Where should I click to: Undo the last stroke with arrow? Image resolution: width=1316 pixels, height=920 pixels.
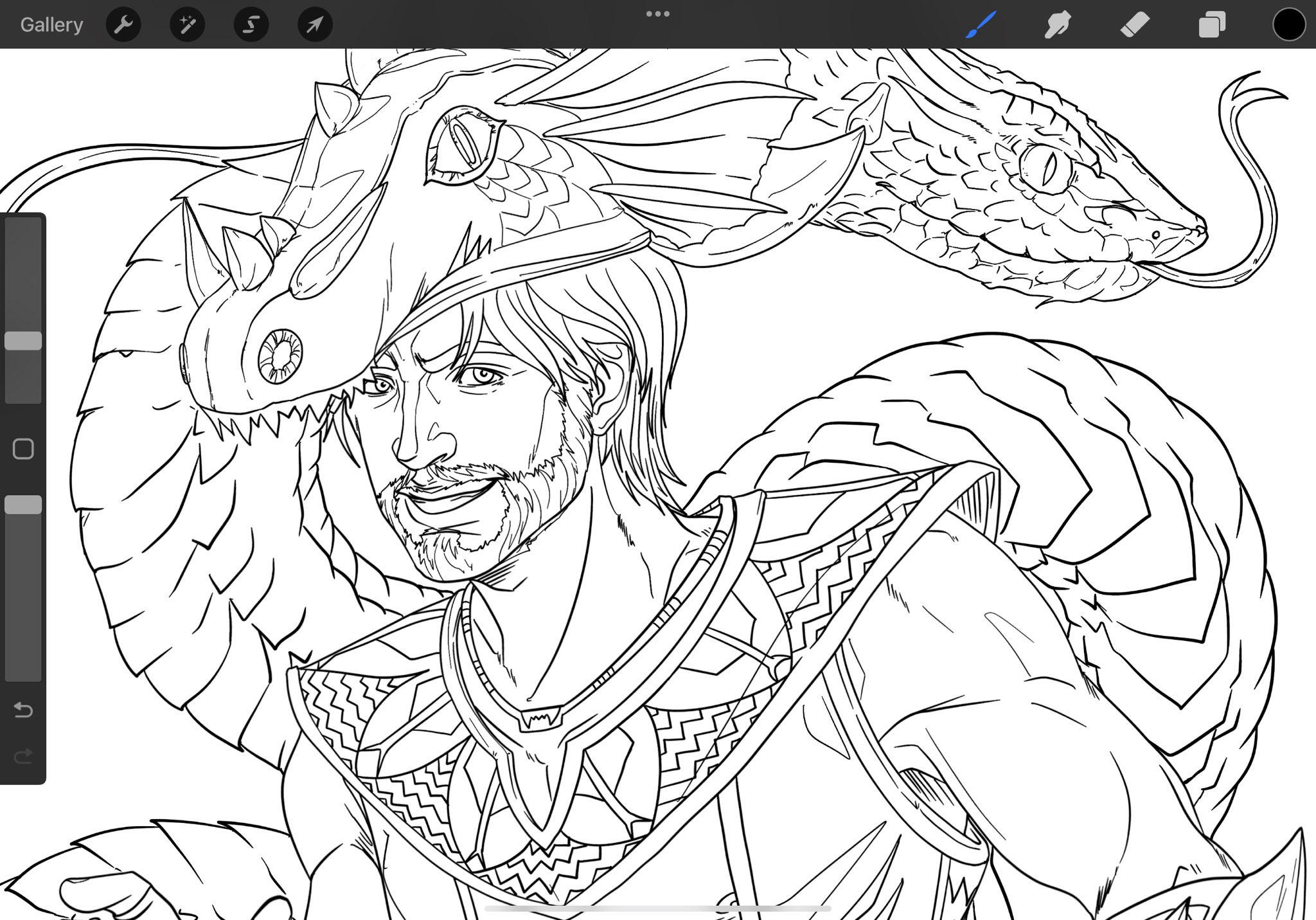[x=23, y=710]
